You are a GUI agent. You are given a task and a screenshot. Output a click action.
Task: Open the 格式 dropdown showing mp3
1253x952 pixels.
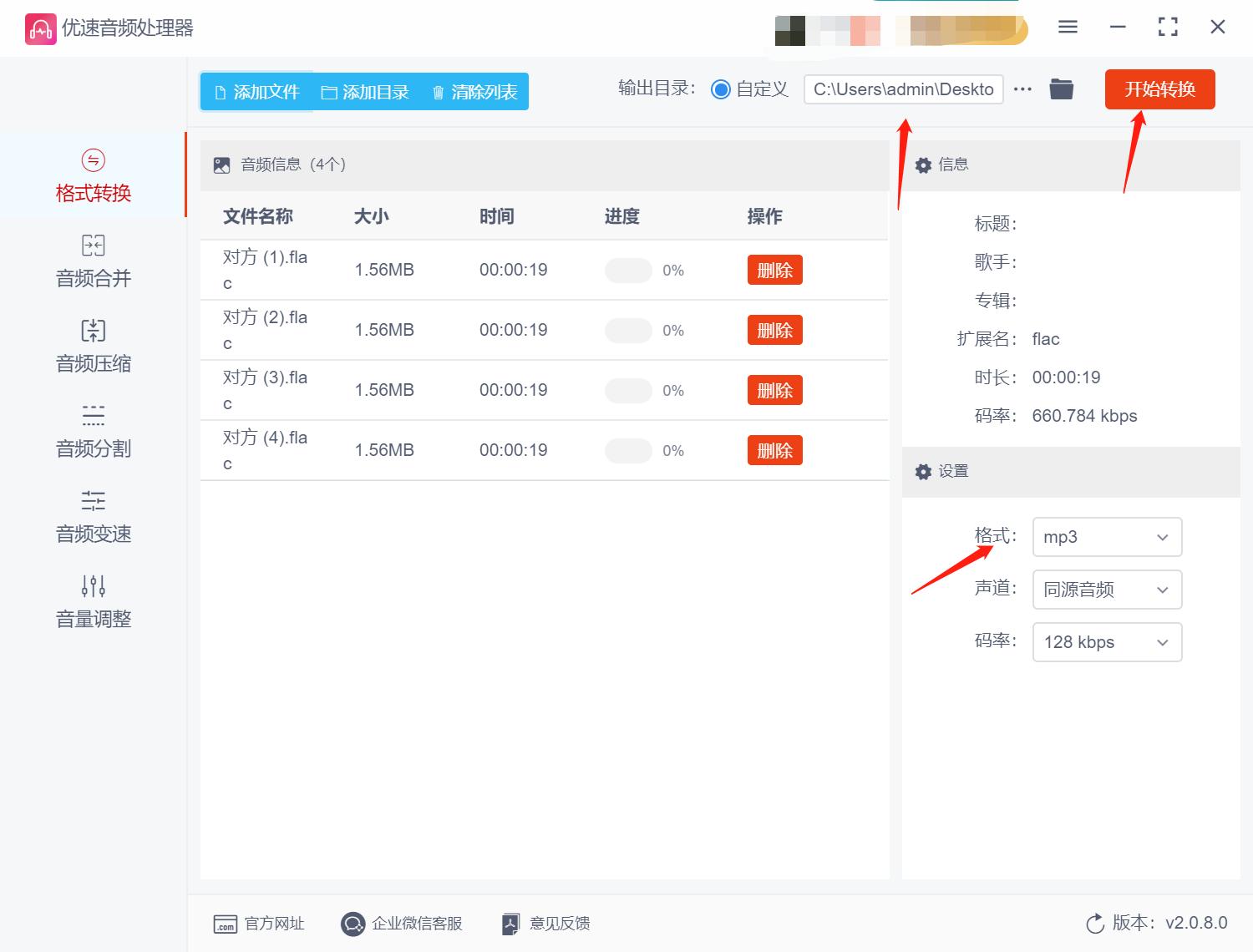[x=1107, y=537]
